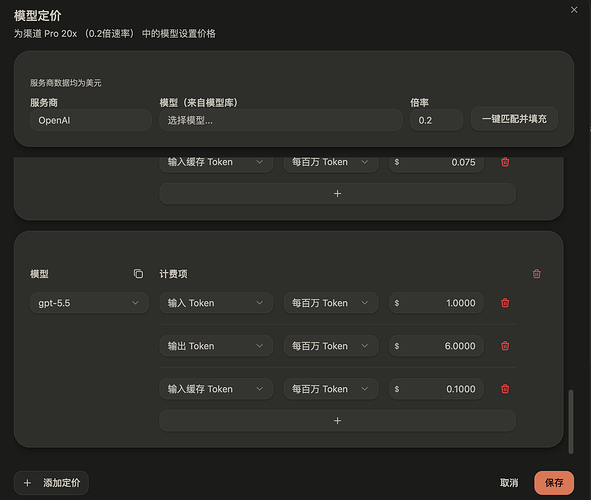
Task: Click the 倍率 input showing 0.2
Action: click(436, 120)
